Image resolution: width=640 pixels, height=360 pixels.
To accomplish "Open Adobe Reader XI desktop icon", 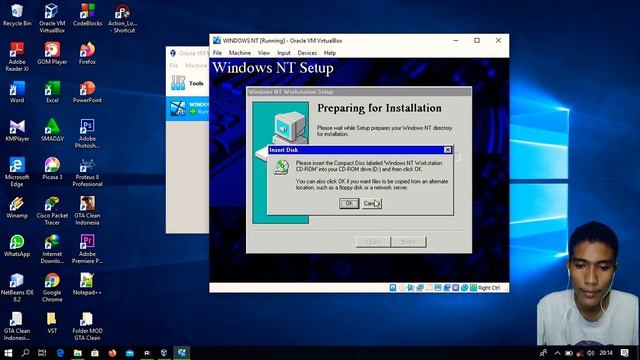I will point(17,57).
